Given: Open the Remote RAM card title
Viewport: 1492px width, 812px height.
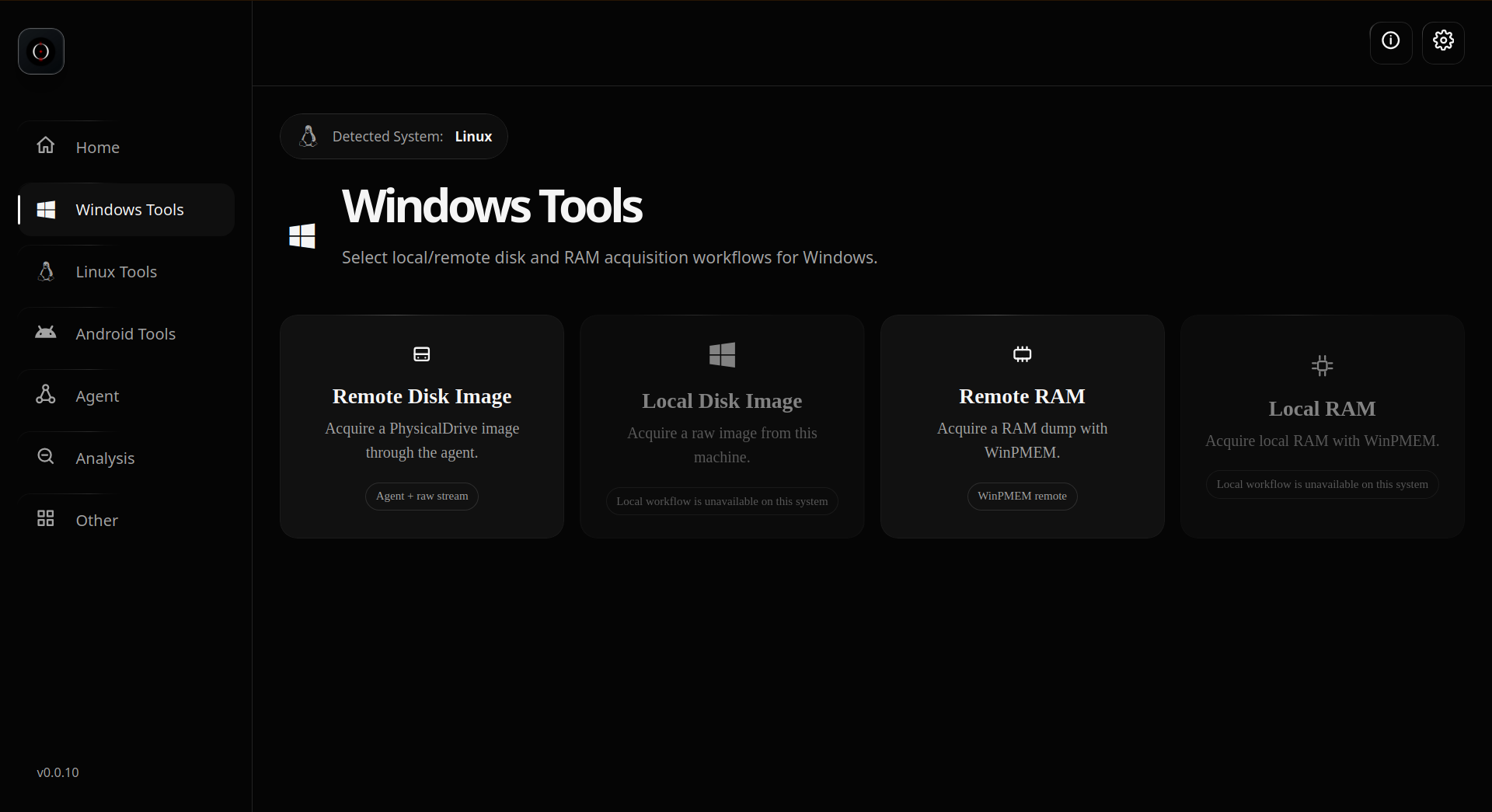Looking at the screenshot, I should (1022, 396).
